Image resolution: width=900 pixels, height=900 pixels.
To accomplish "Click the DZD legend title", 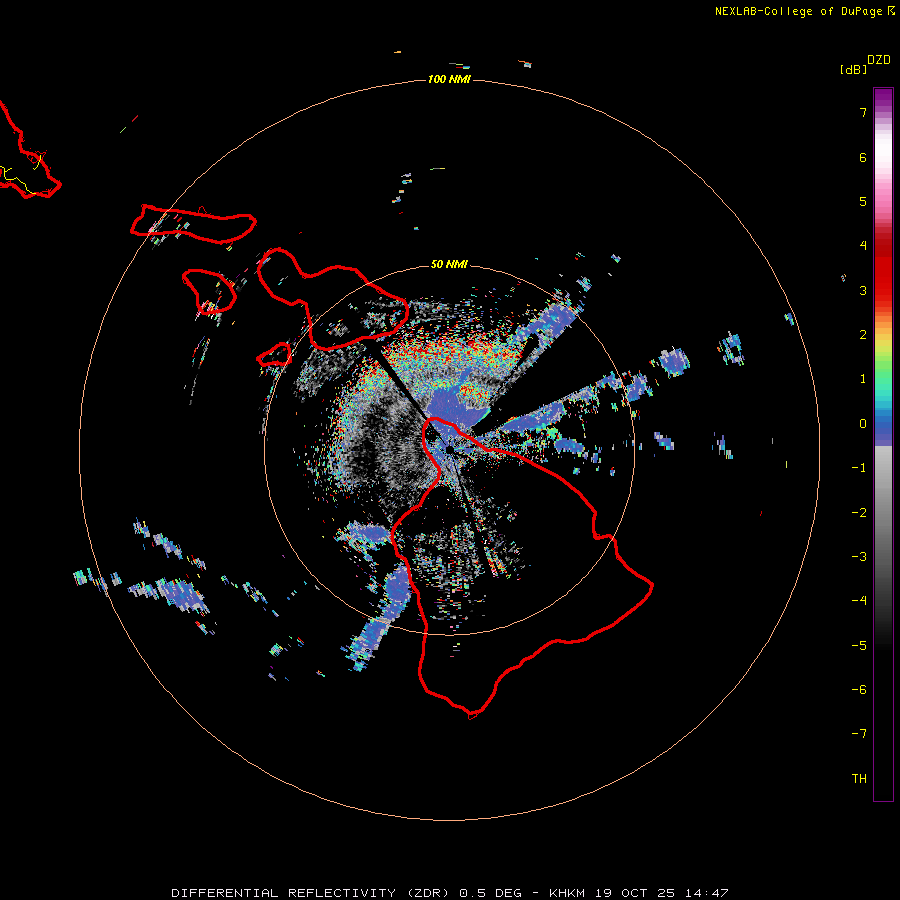I will point(879,60).
